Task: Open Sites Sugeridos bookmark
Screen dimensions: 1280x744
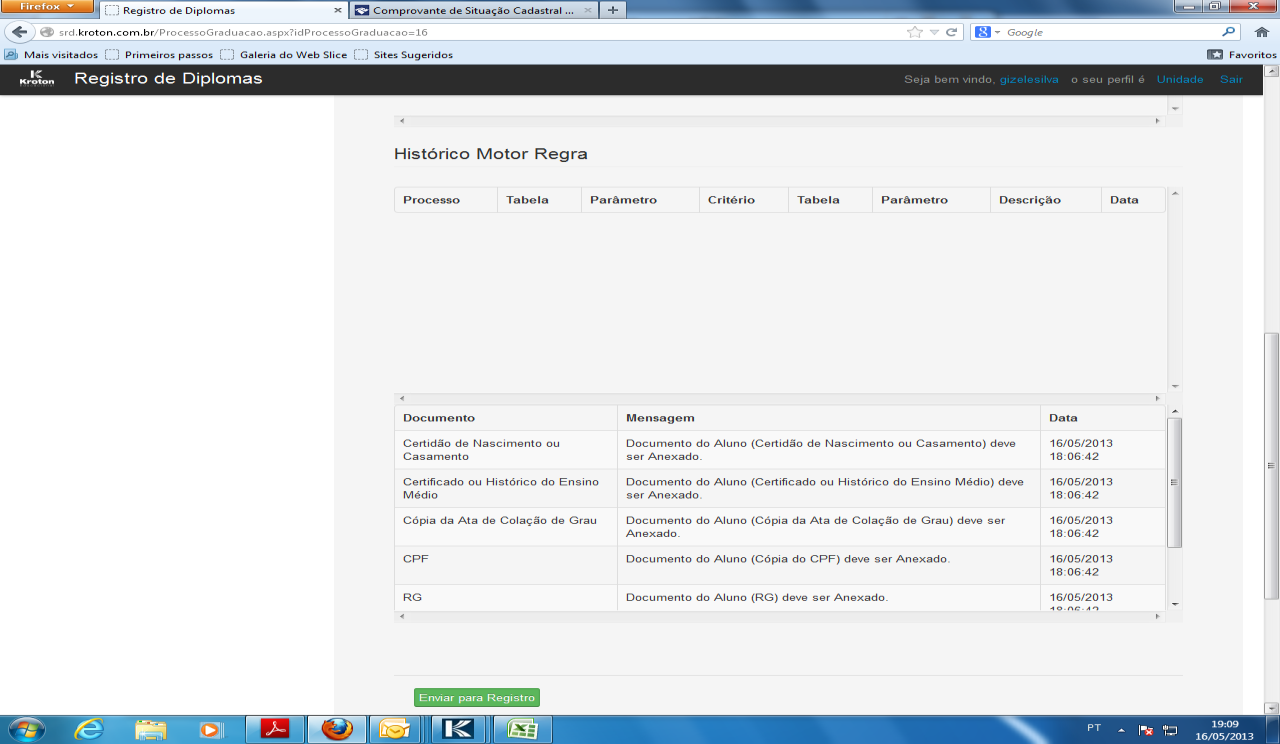Action: click(404, 55)
